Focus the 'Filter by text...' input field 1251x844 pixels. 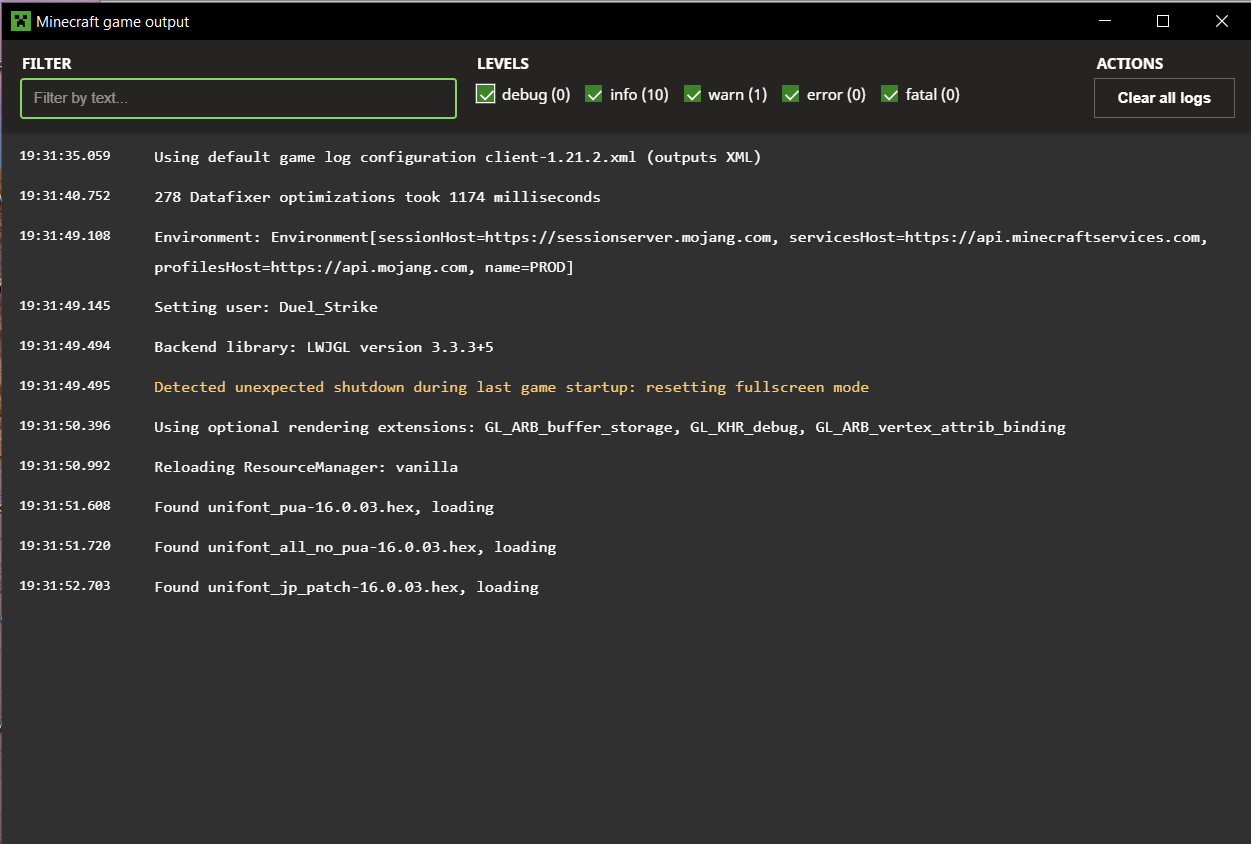click(238, 98)
